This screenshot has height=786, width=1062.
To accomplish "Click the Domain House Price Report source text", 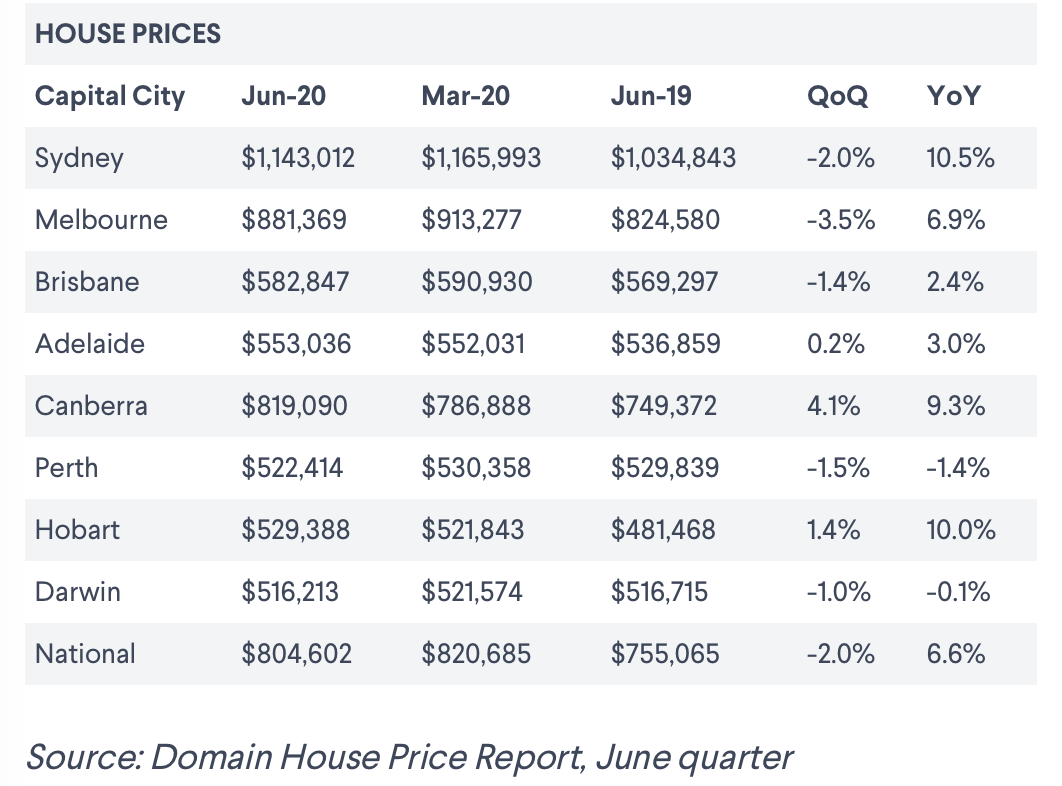I will (x=409, y=756).
